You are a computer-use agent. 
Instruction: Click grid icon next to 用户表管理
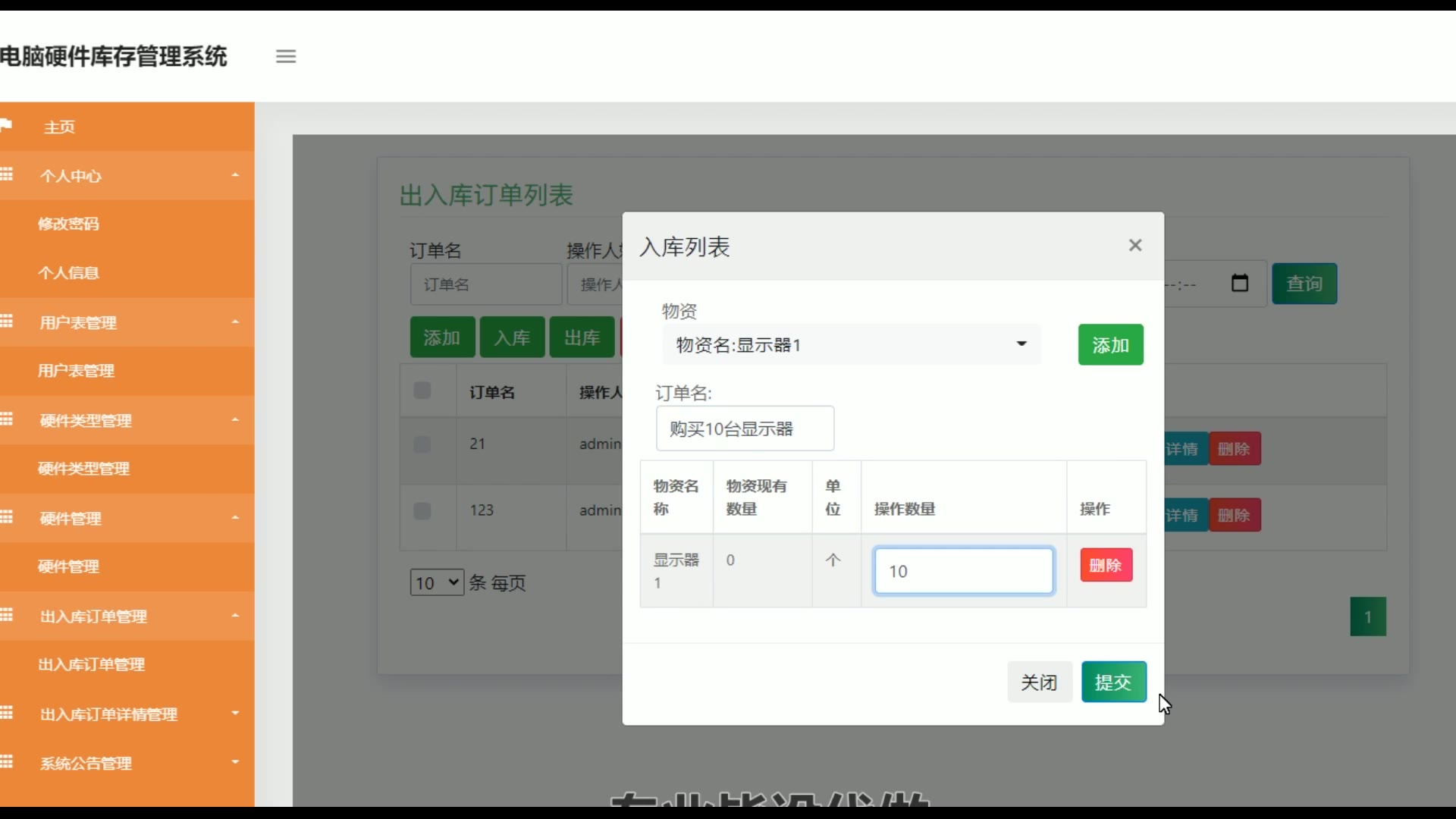pyautogui.click(x=7, y=322)
